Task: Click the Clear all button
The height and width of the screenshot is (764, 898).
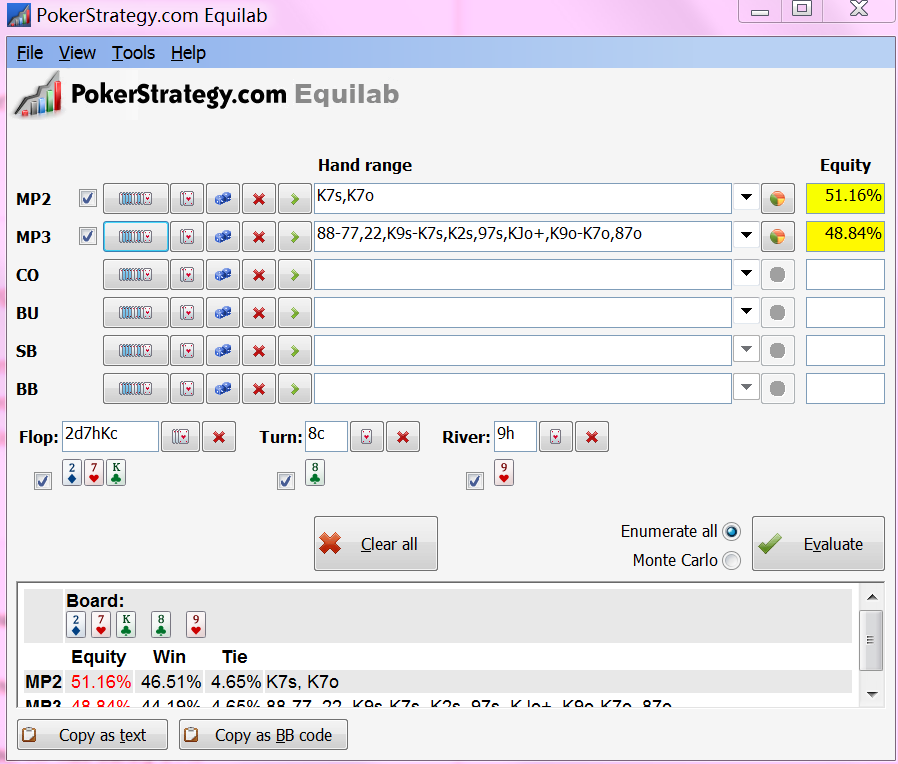Action: (x=376, y=544)
